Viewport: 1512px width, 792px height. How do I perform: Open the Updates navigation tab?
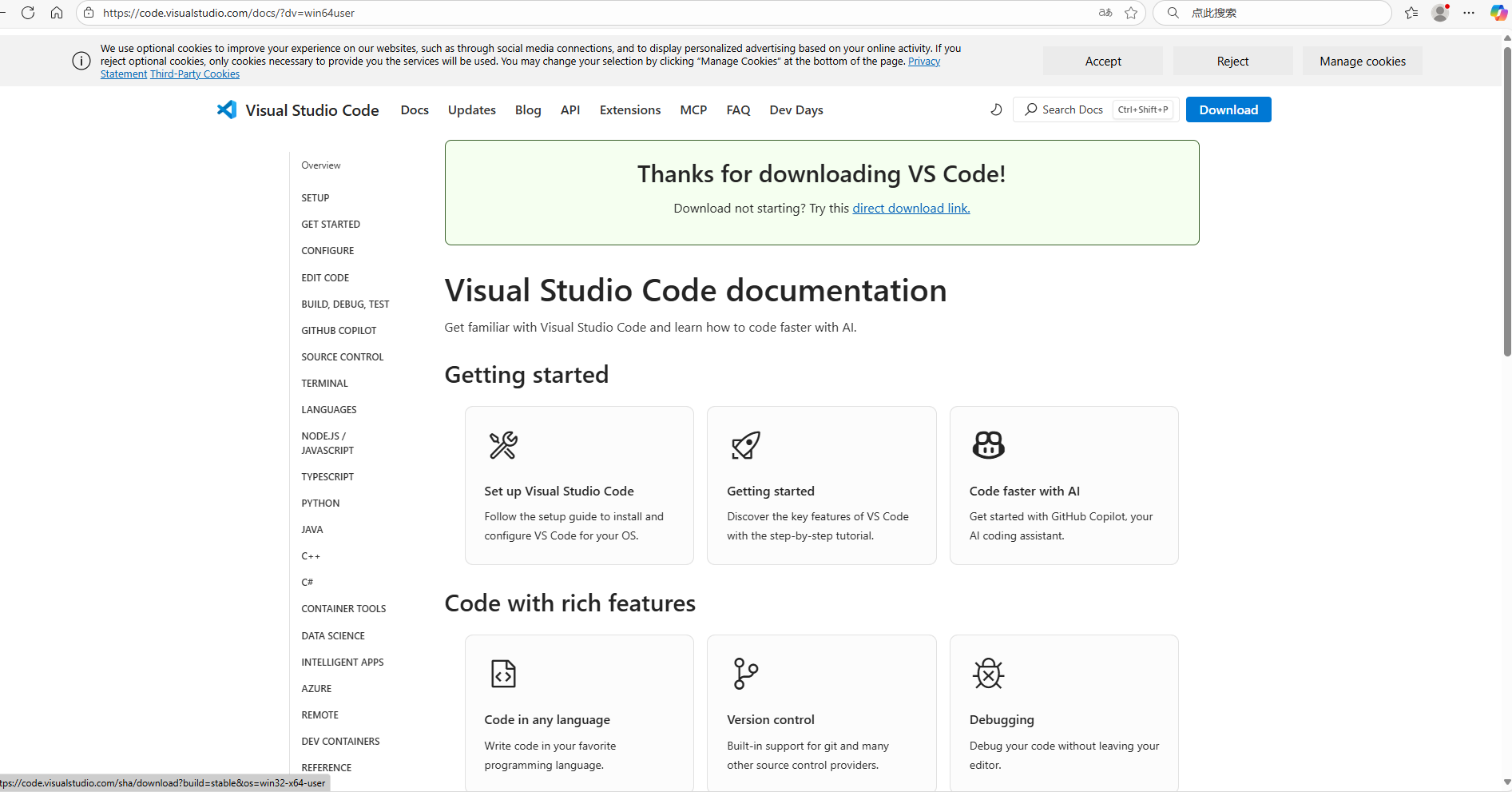(x=472, y=110)
